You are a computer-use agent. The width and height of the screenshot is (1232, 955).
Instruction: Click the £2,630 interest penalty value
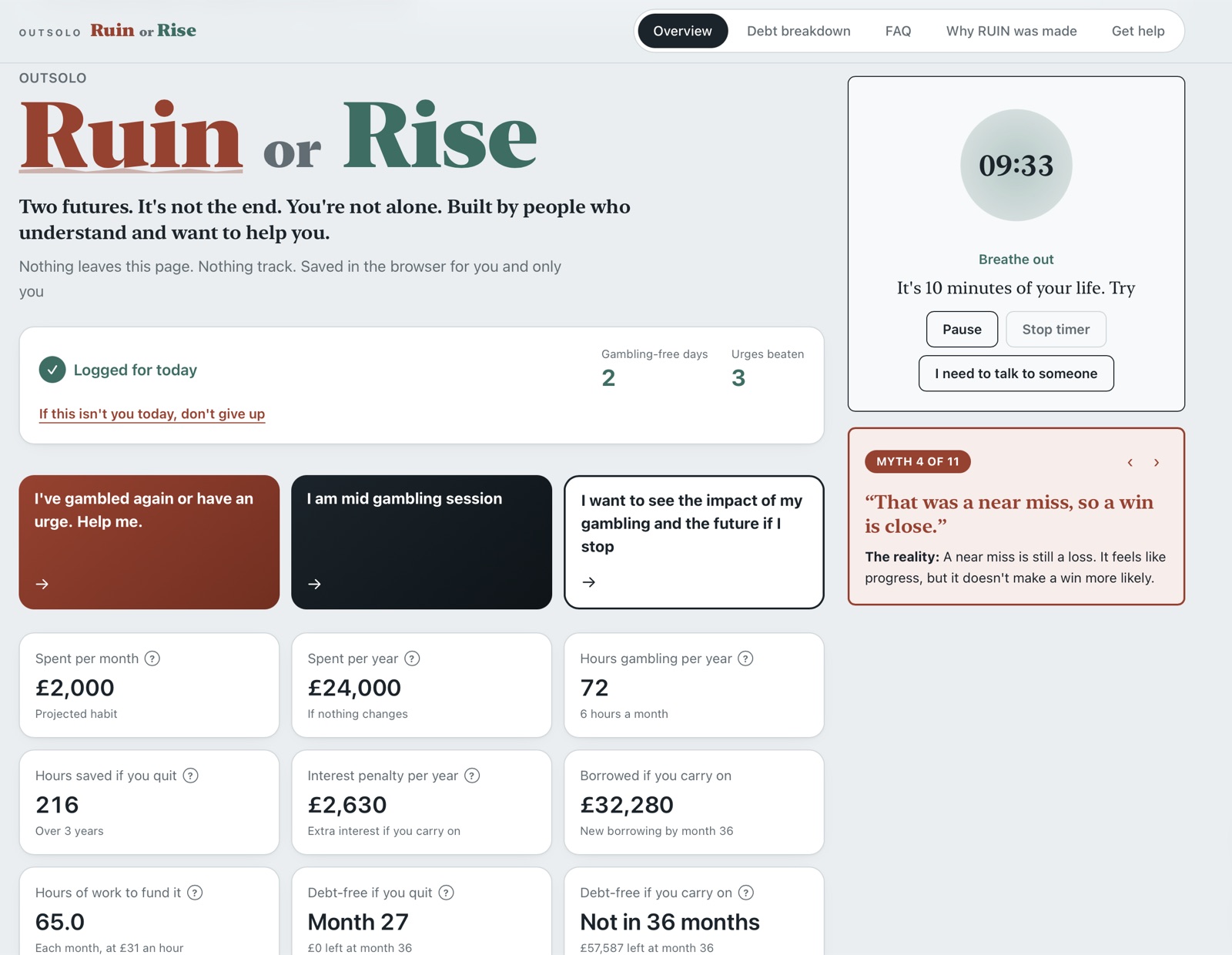(x=347, y=805)
